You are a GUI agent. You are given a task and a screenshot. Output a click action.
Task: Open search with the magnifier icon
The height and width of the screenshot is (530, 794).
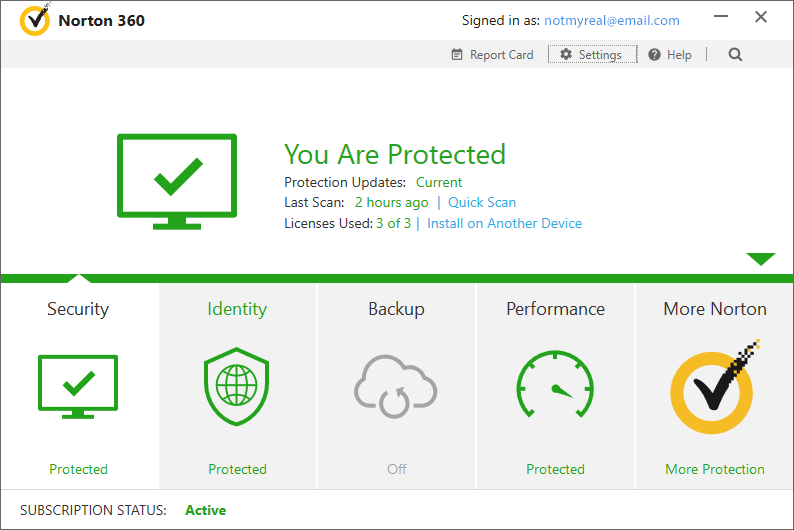coord(735,54)
